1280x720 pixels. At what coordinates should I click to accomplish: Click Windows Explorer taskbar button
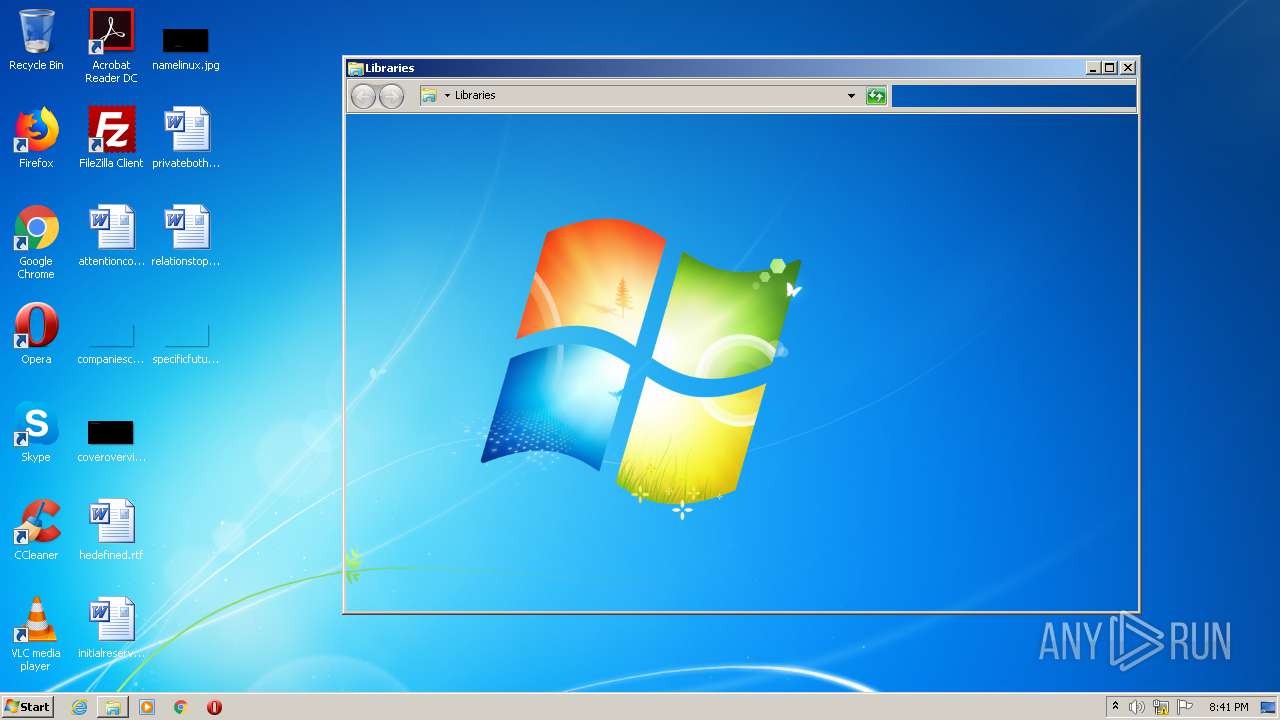click(x=113, y=707)
